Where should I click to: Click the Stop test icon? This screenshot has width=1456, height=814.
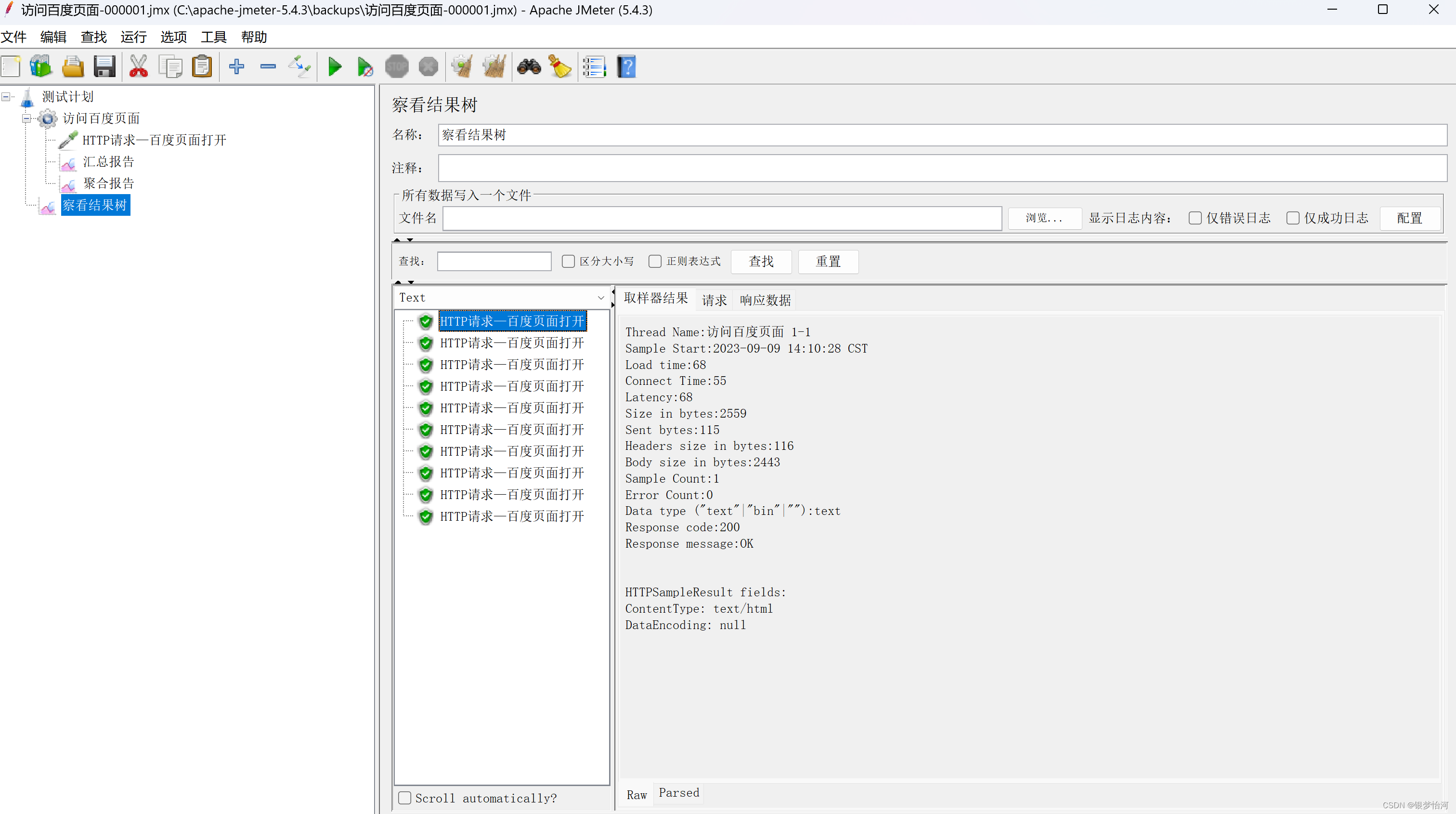point(397,66)
